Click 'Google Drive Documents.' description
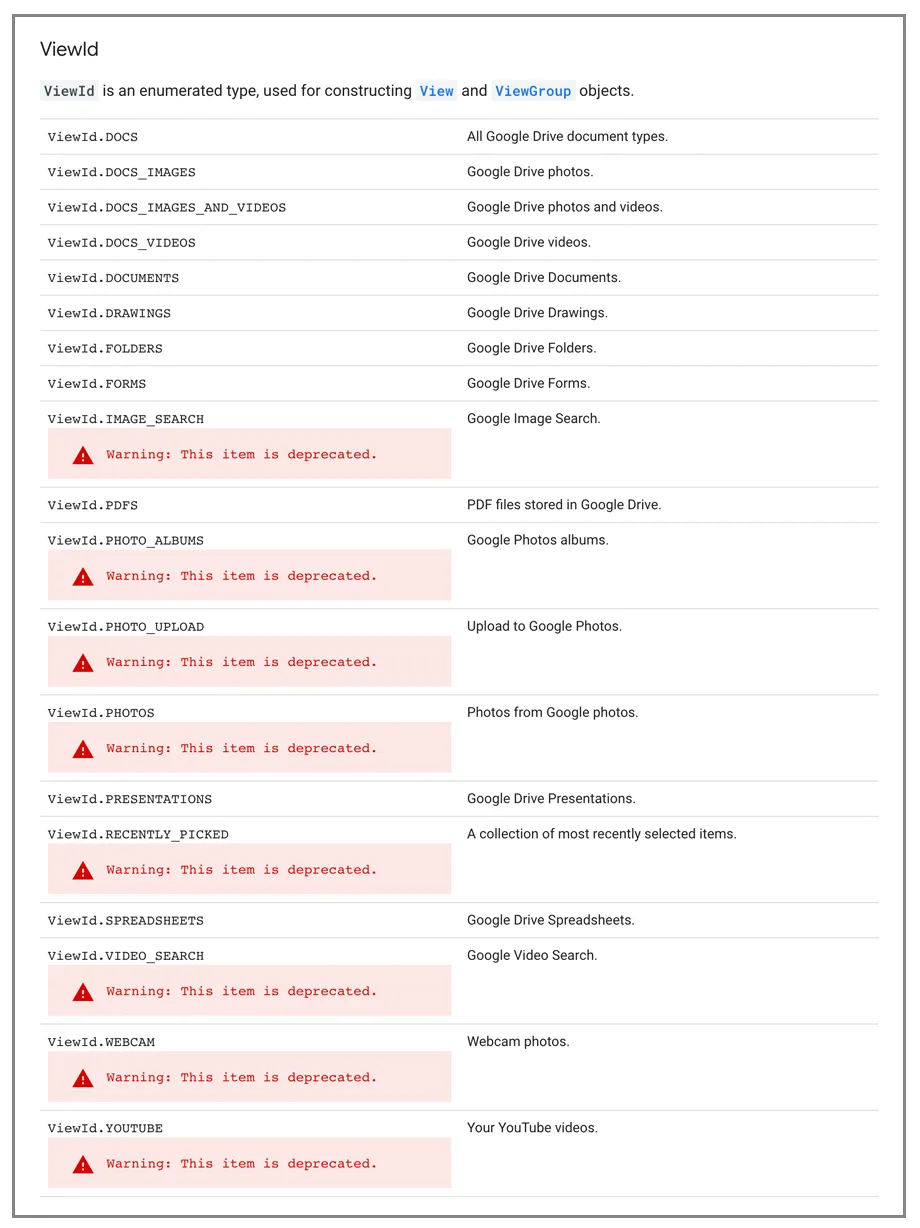Screen dimensions: 920x1228 544,277
